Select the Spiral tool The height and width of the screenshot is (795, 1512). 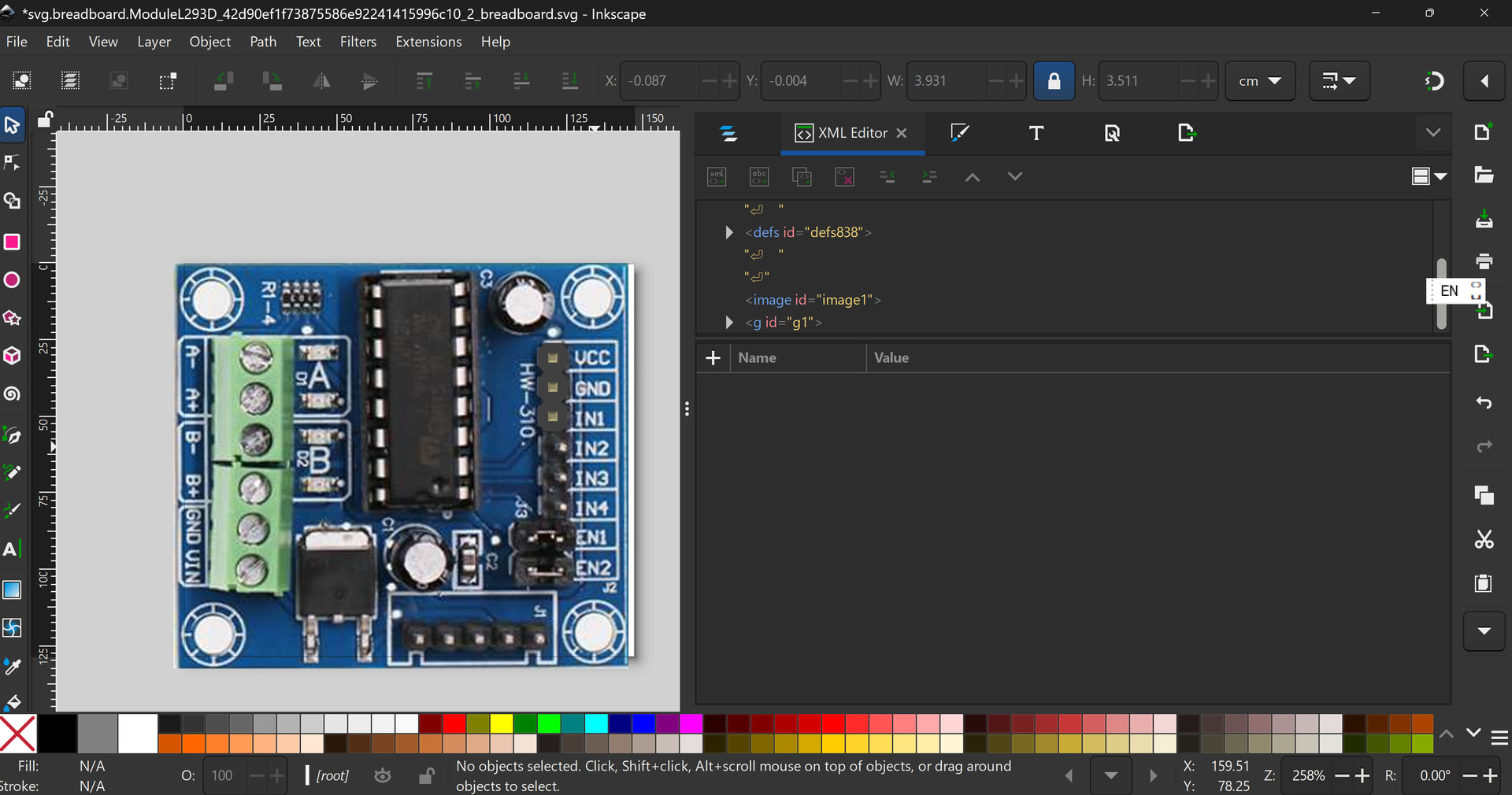click(x=12, y=394)
